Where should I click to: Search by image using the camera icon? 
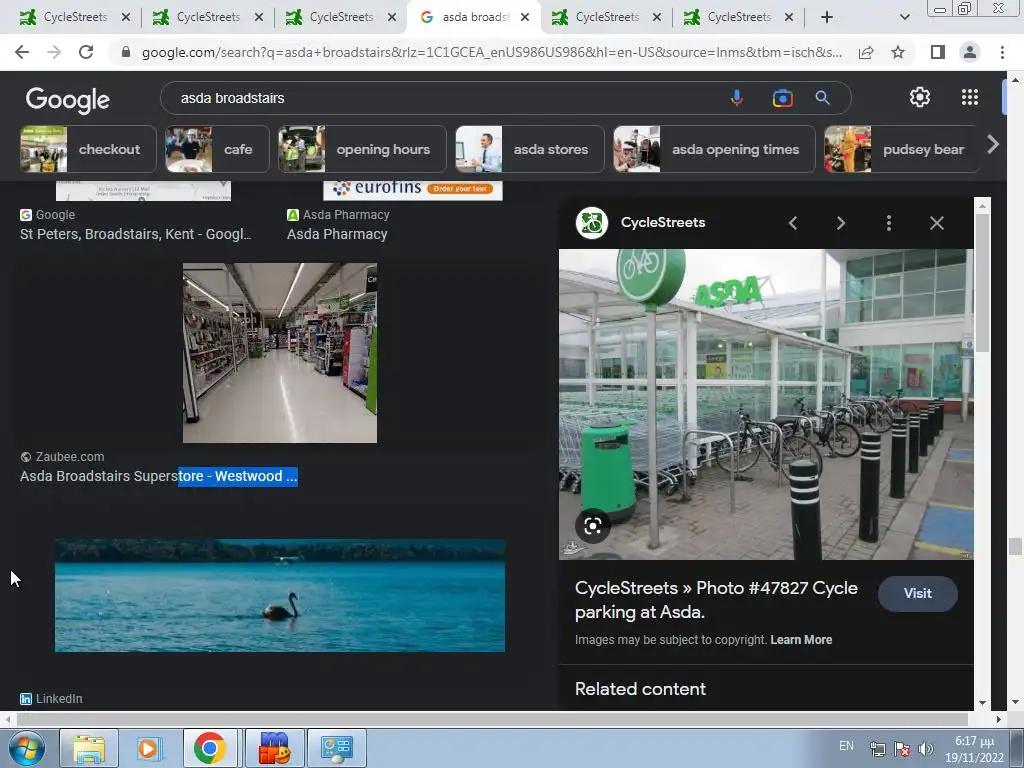click(x=782, y=98)
